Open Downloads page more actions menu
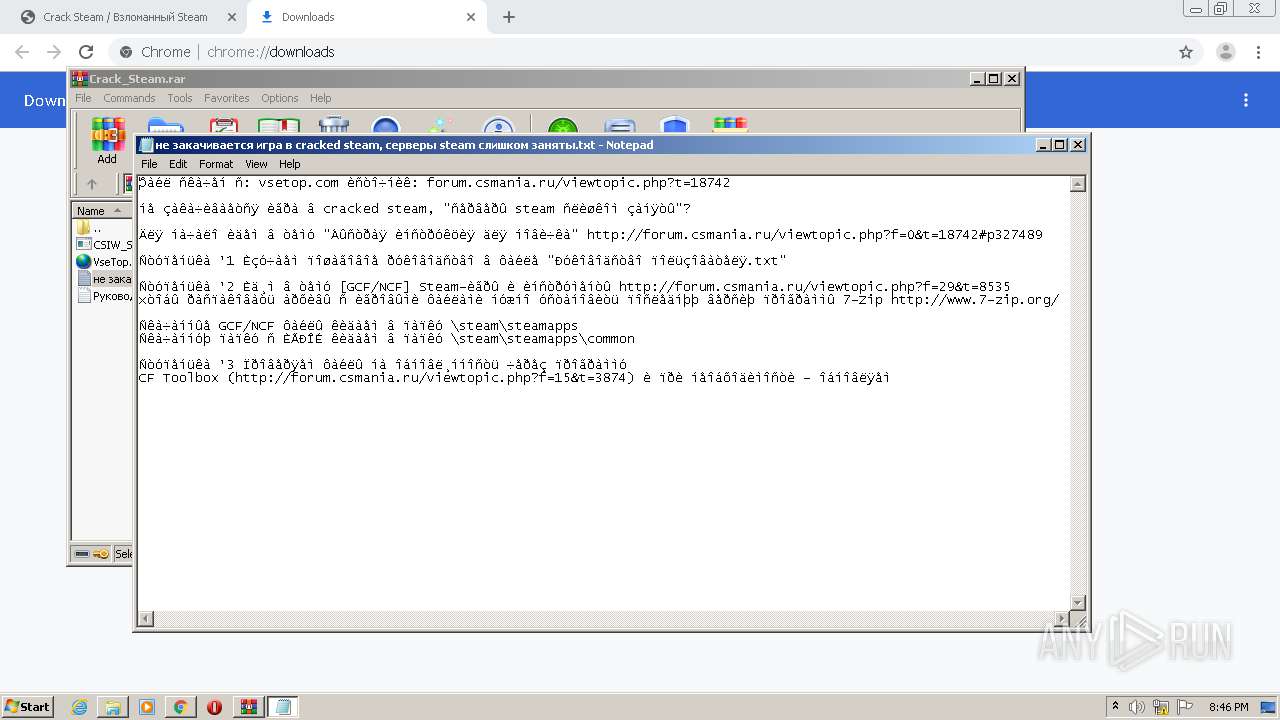1280x720 pixels. click(x=1246, y=100)
